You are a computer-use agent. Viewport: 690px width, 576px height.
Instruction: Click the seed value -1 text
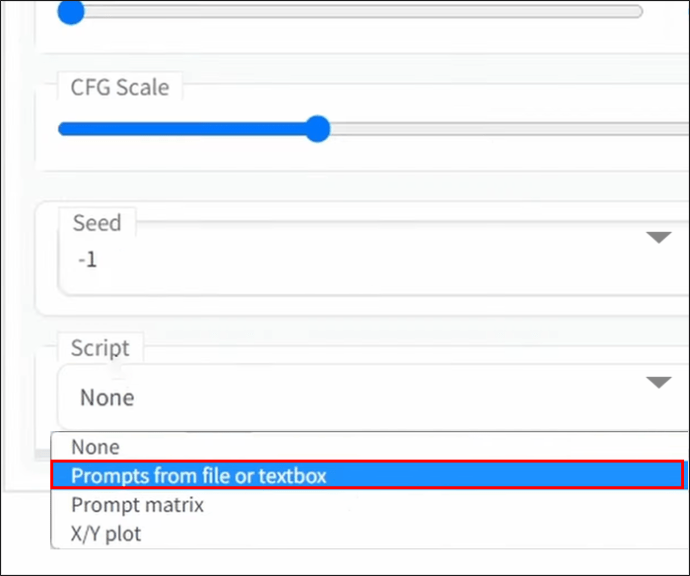click(x=88, y=260)
